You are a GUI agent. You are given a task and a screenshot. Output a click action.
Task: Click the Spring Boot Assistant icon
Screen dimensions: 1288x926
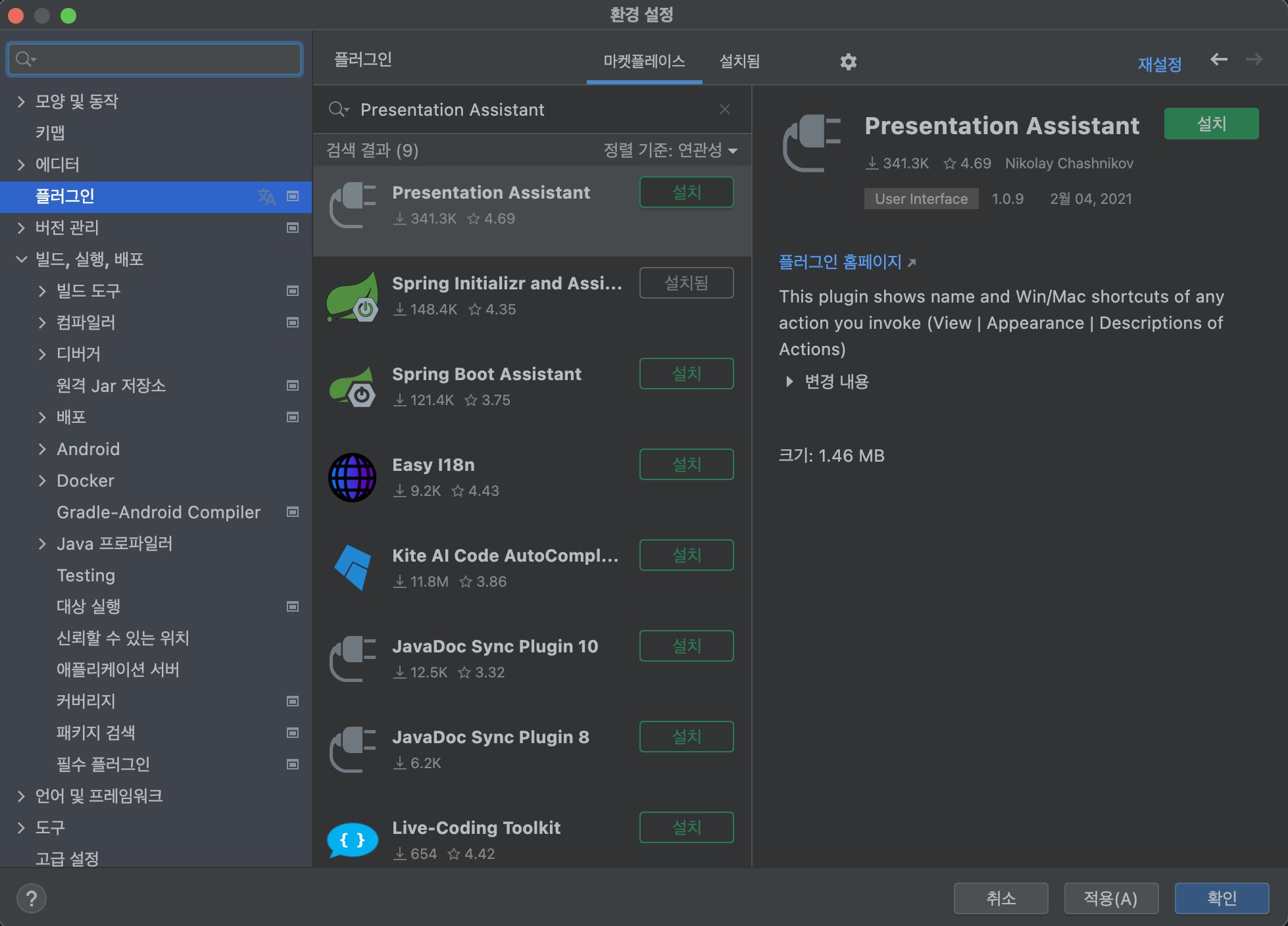click(352, 387)
